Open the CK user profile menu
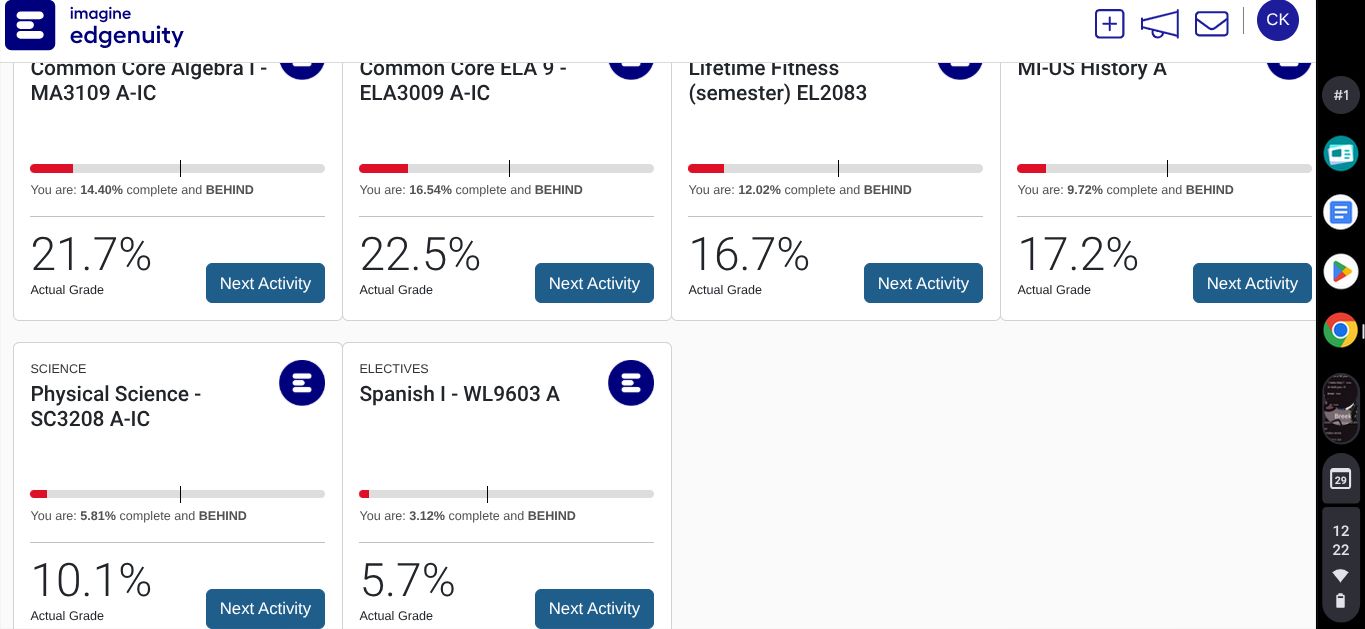Screen dimensions: 1365x629 coord(1277,21)
